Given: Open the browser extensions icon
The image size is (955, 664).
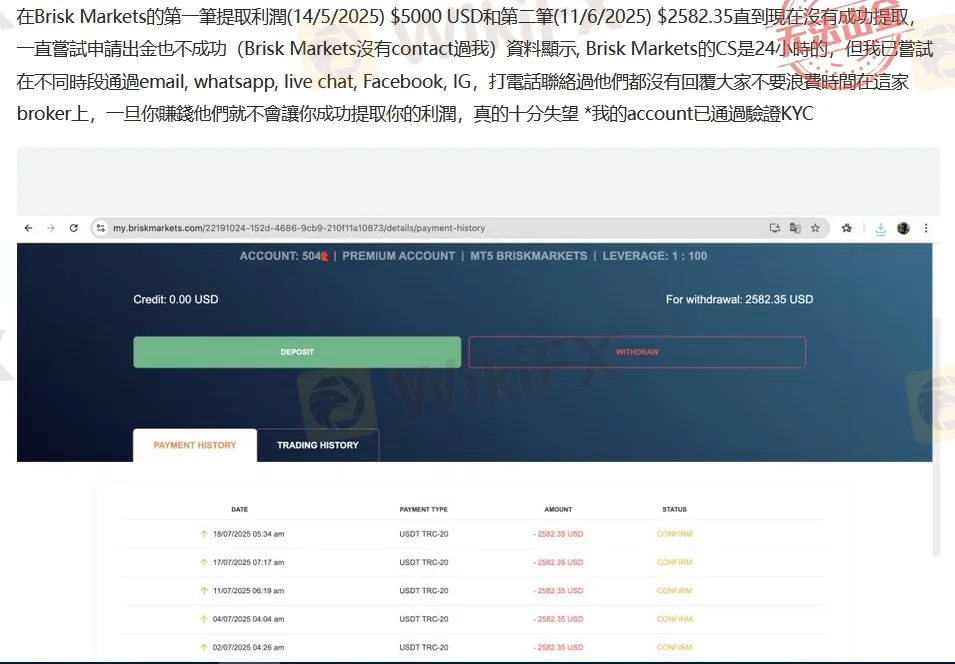Looking at the screenshot, I should coord(847,228).
